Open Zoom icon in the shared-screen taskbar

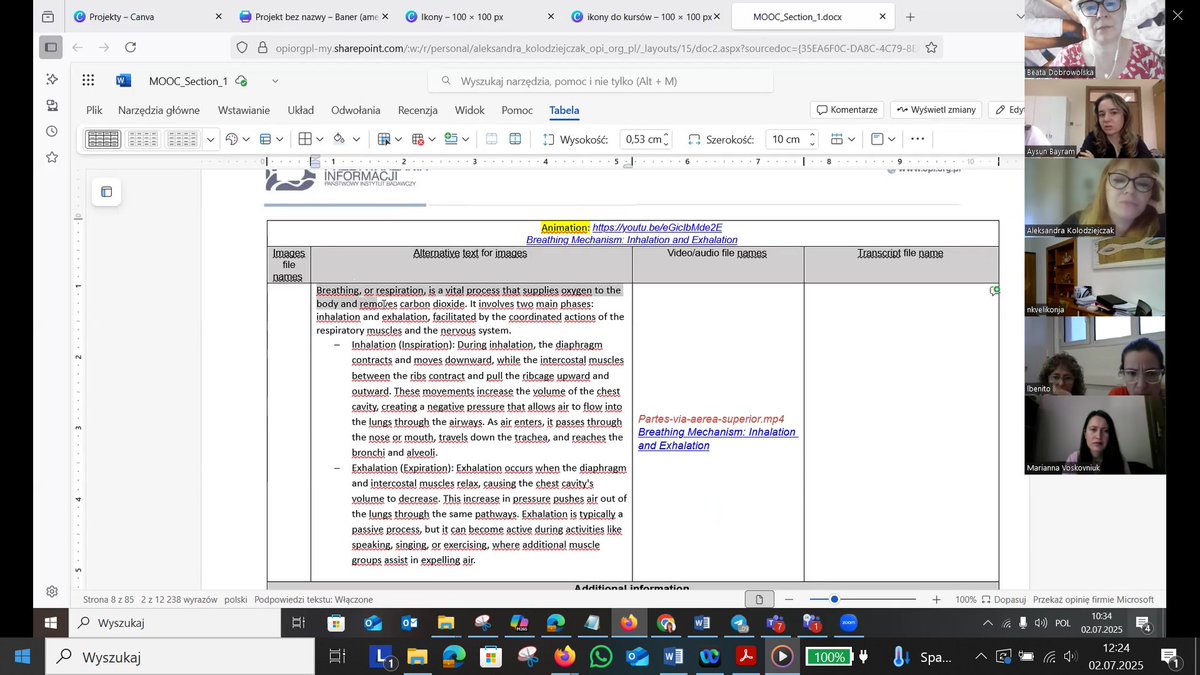click(848, 623)
